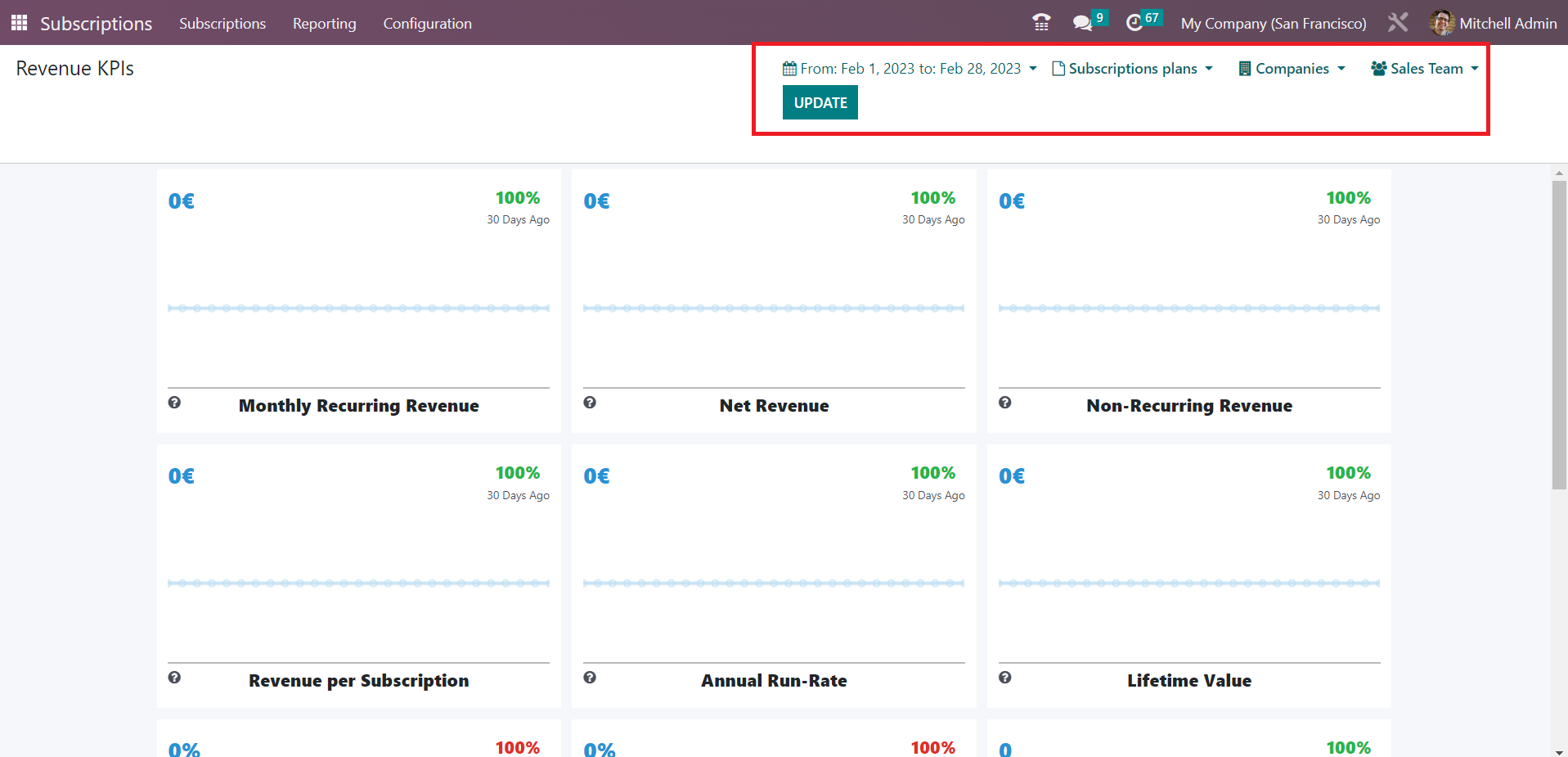This screenshot has height=757, width=1568.
Task: Click the calendar icon beside the date range
Action: point(789,69)
